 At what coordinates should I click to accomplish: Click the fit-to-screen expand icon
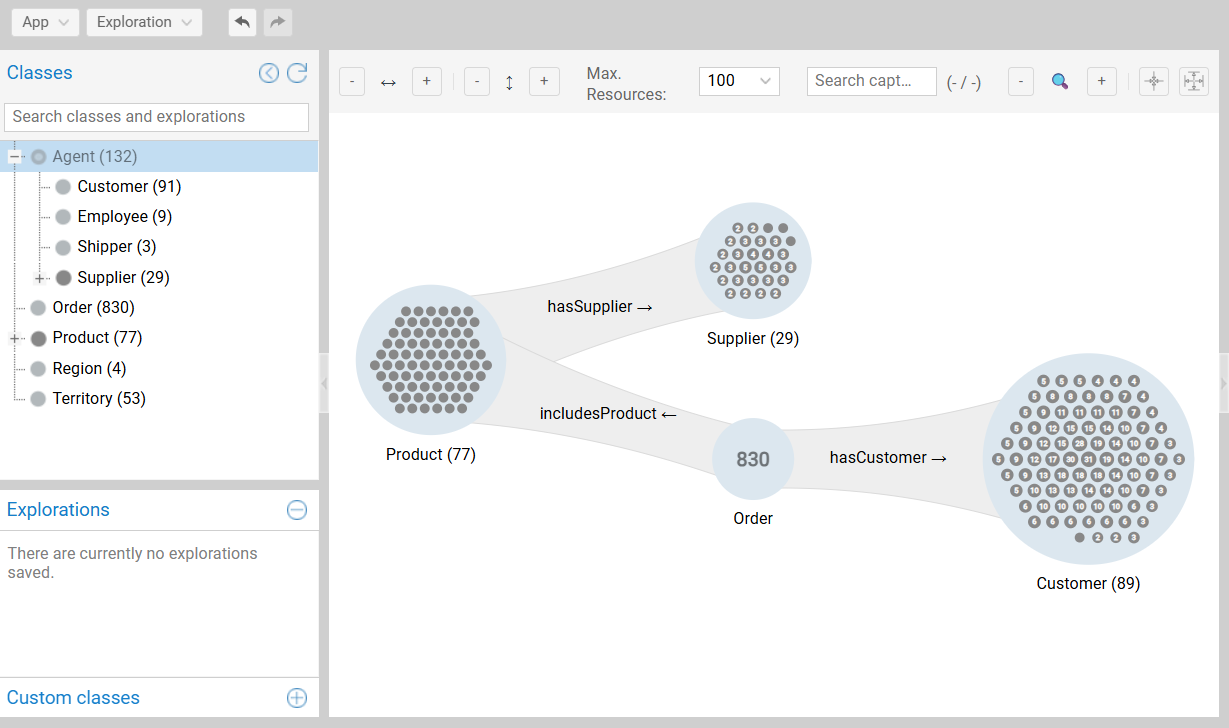(x=1193, y=82)
